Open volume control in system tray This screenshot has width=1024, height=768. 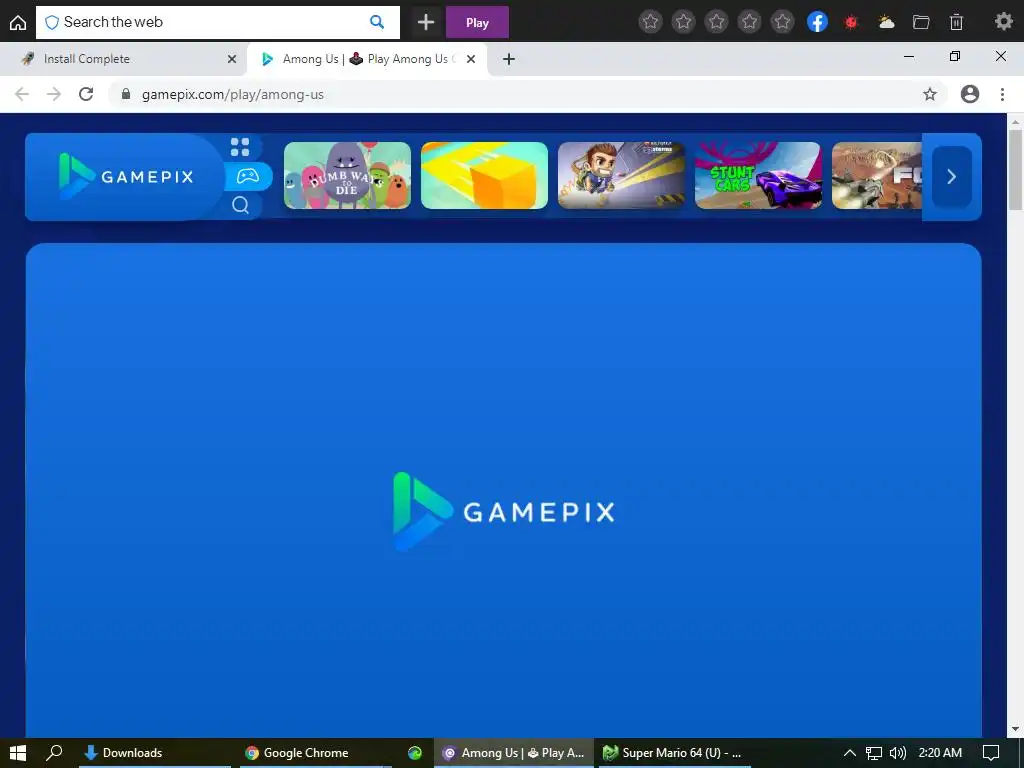[x=898, y=753]
